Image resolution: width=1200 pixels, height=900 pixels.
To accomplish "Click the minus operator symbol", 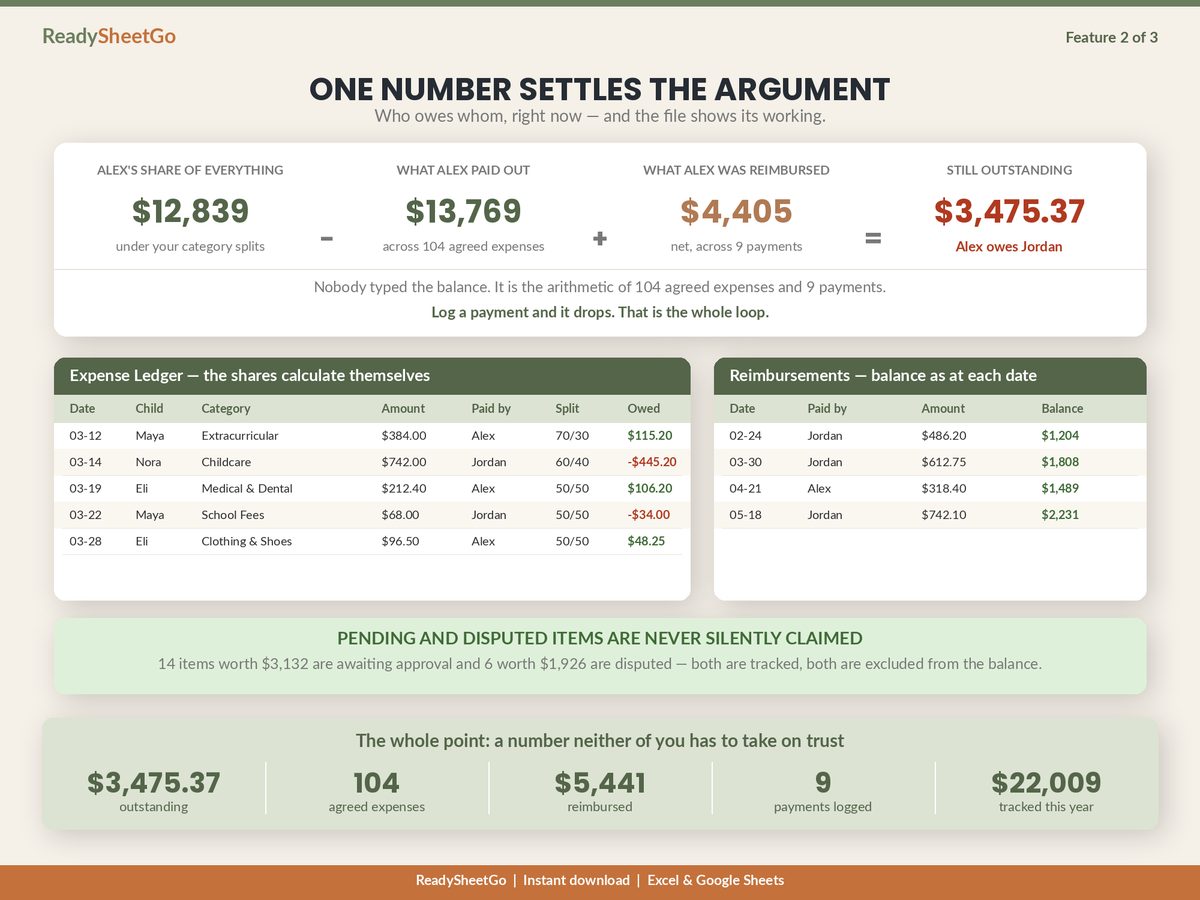I will [x=327, y=239].
